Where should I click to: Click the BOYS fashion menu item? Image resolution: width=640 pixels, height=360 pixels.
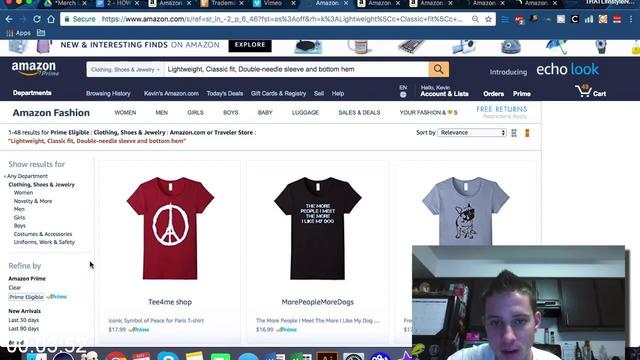(x=231, y=113)
